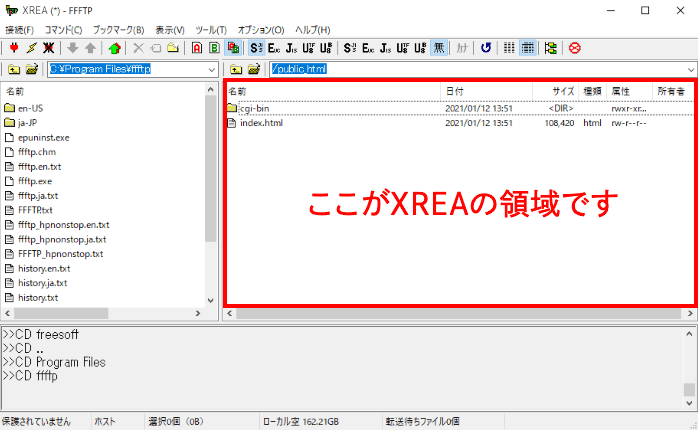Open the remote change-folder icon
The width and height of the screenshot is (698, 430).
(x=255, y=69)
